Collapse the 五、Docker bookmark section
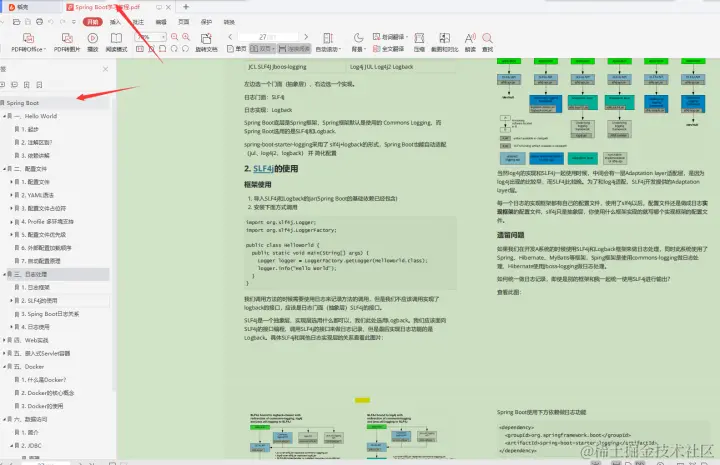Screen dimensions: 720x465 (x=4, y=367)
